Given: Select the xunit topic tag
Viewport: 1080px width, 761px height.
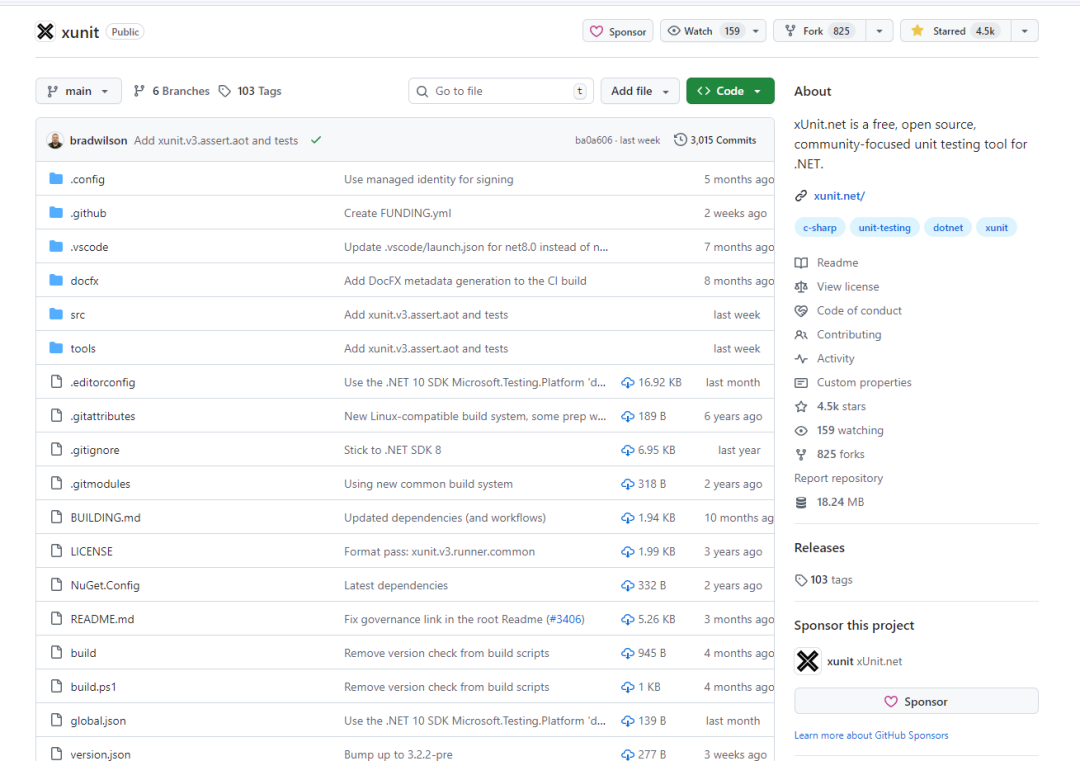Looking at the screenshot, I should point(996,227).
